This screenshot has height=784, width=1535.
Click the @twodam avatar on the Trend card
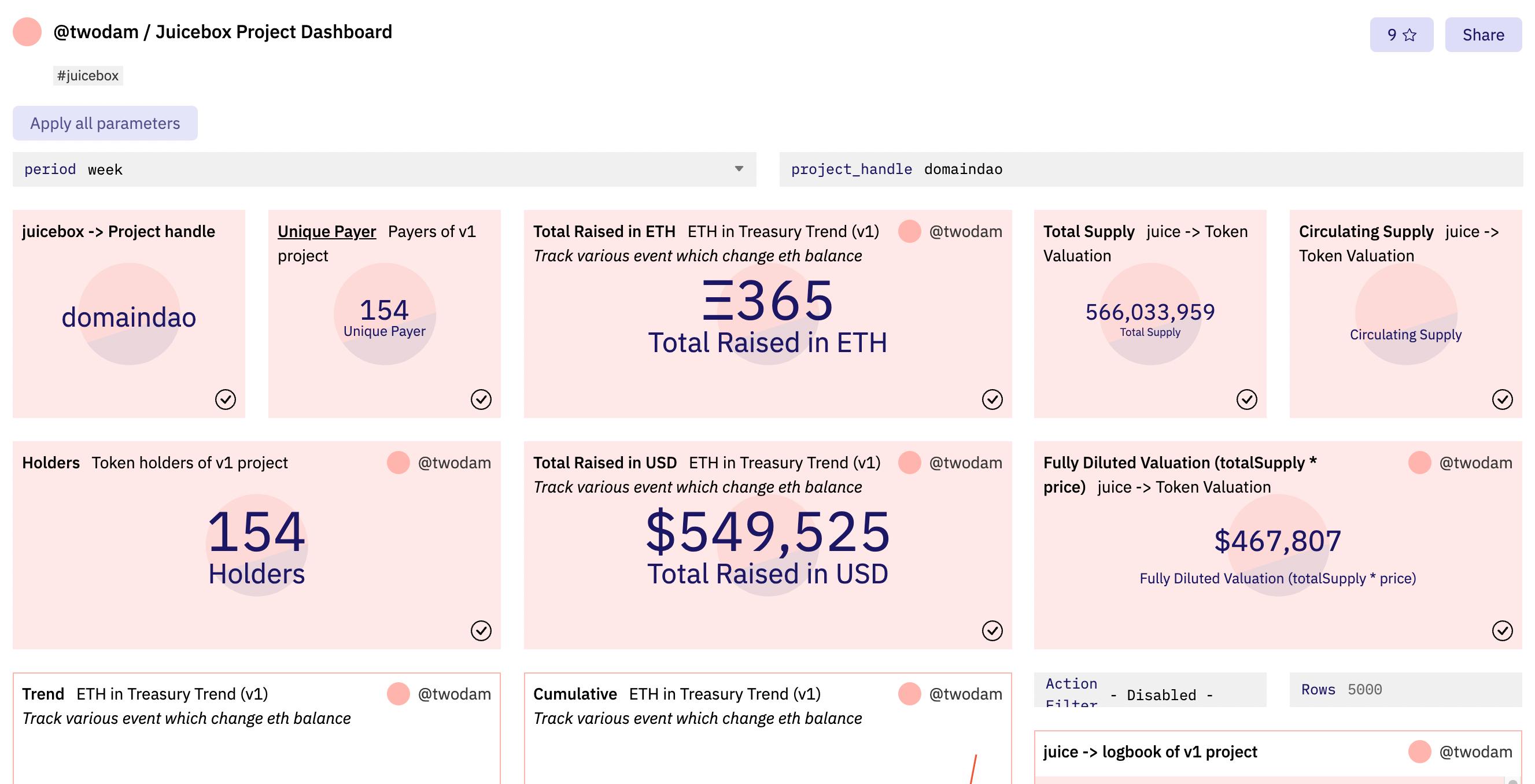(398, 694)
